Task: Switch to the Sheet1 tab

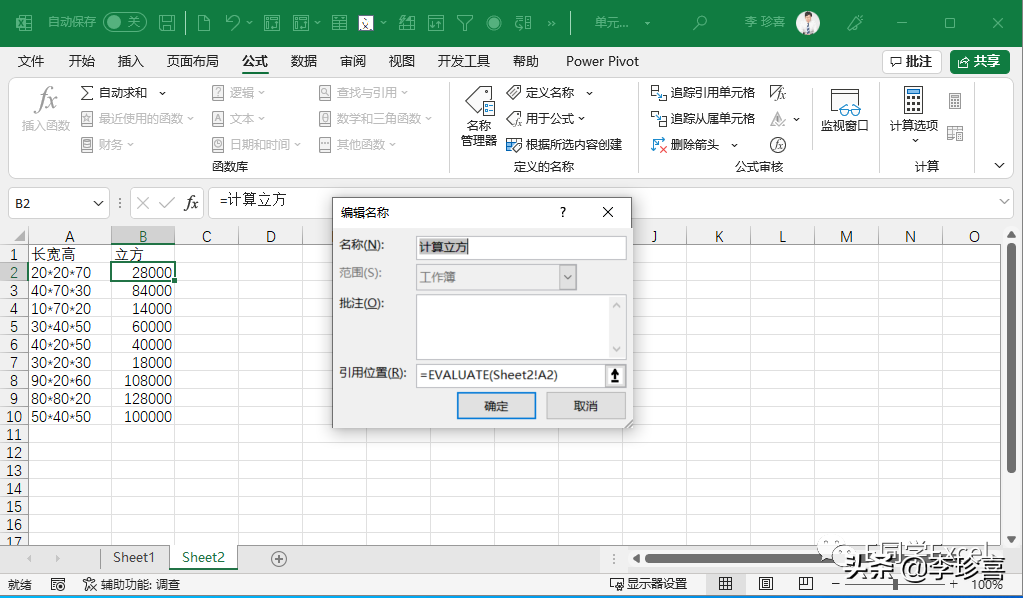Action: click(134, 558)
